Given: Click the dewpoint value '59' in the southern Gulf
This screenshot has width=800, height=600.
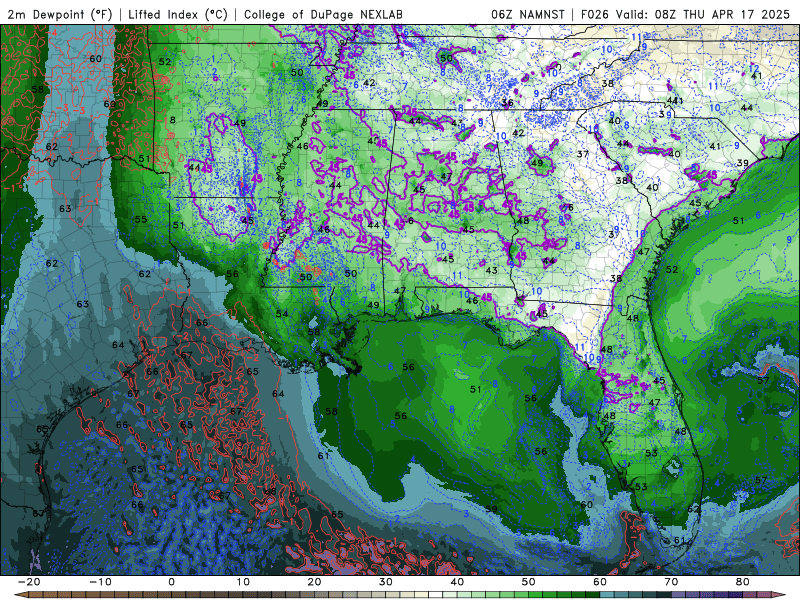Looking at the screenshot, I should [x=491, y=509].
